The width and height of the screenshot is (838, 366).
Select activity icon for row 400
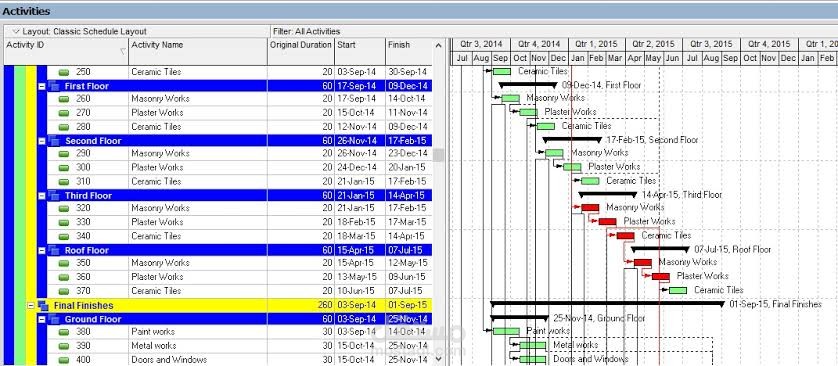click(64, 360)
